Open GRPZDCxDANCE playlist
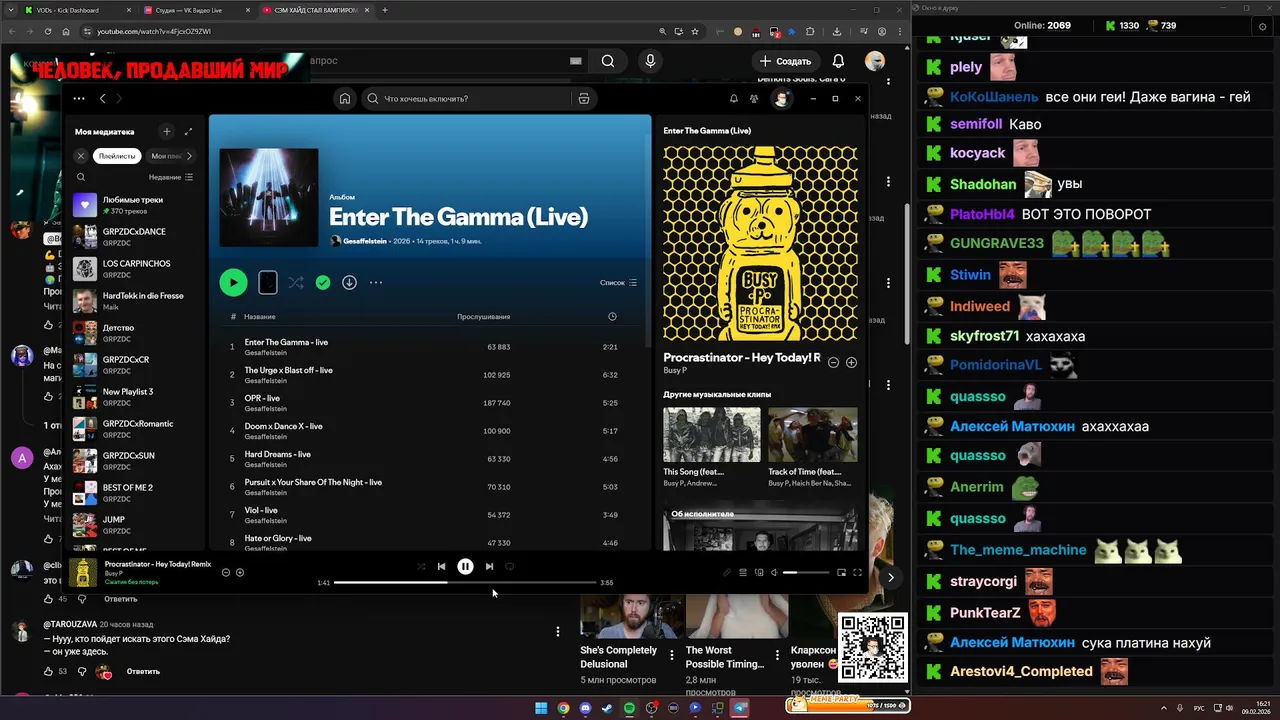This screenshot has width=1280, height=720. tap(135, 237)
